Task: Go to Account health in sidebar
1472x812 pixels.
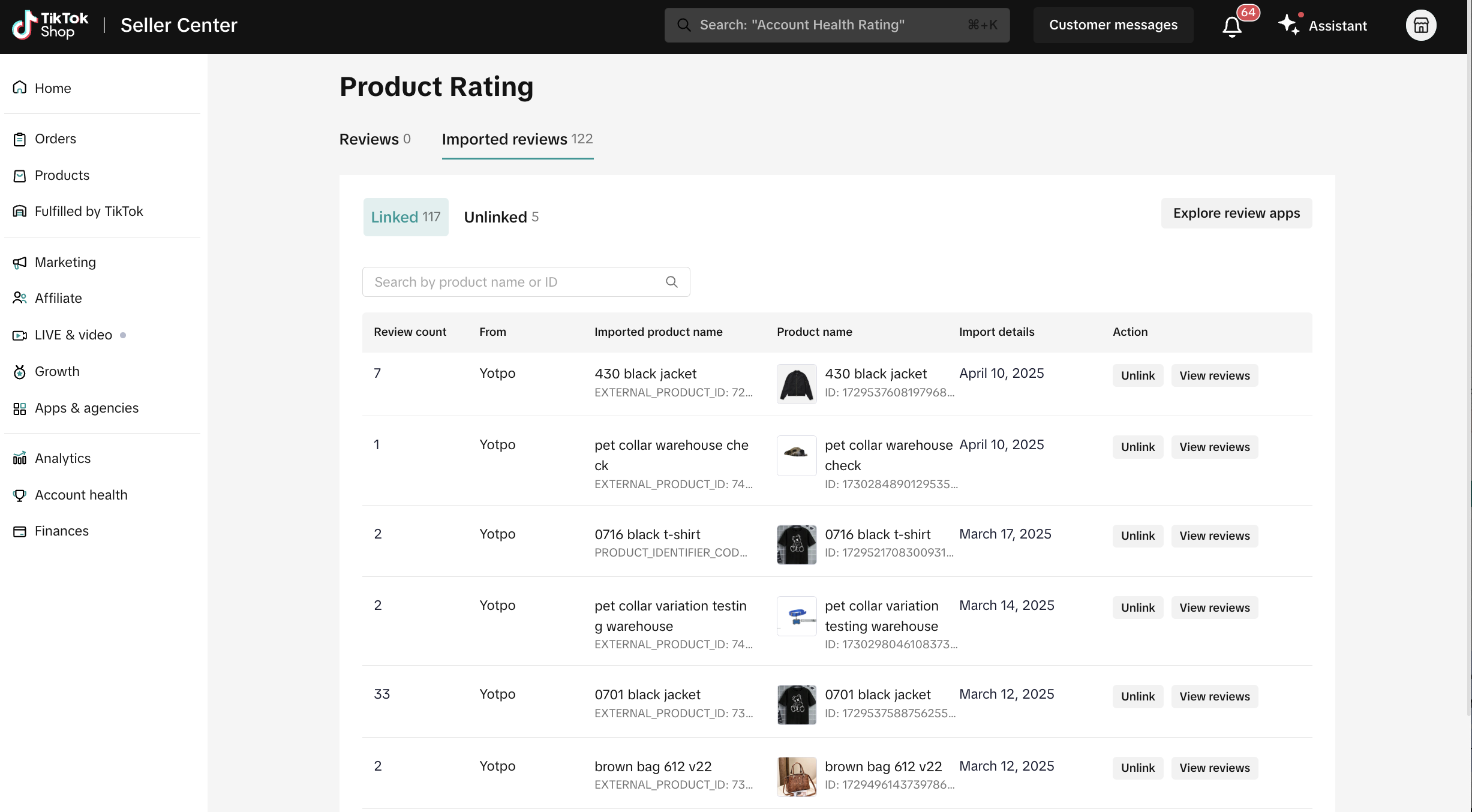Action: tap(81, 495)
